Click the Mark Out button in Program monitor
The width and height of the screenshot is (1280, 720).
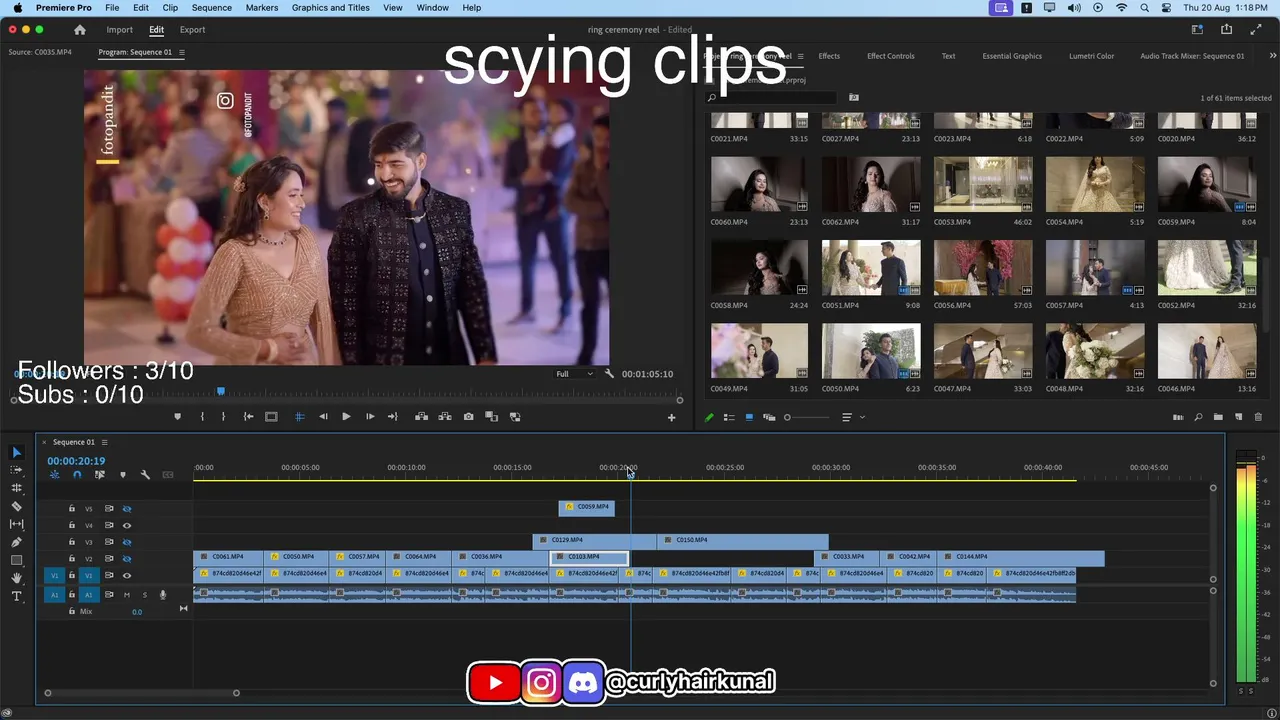(223, 417)
